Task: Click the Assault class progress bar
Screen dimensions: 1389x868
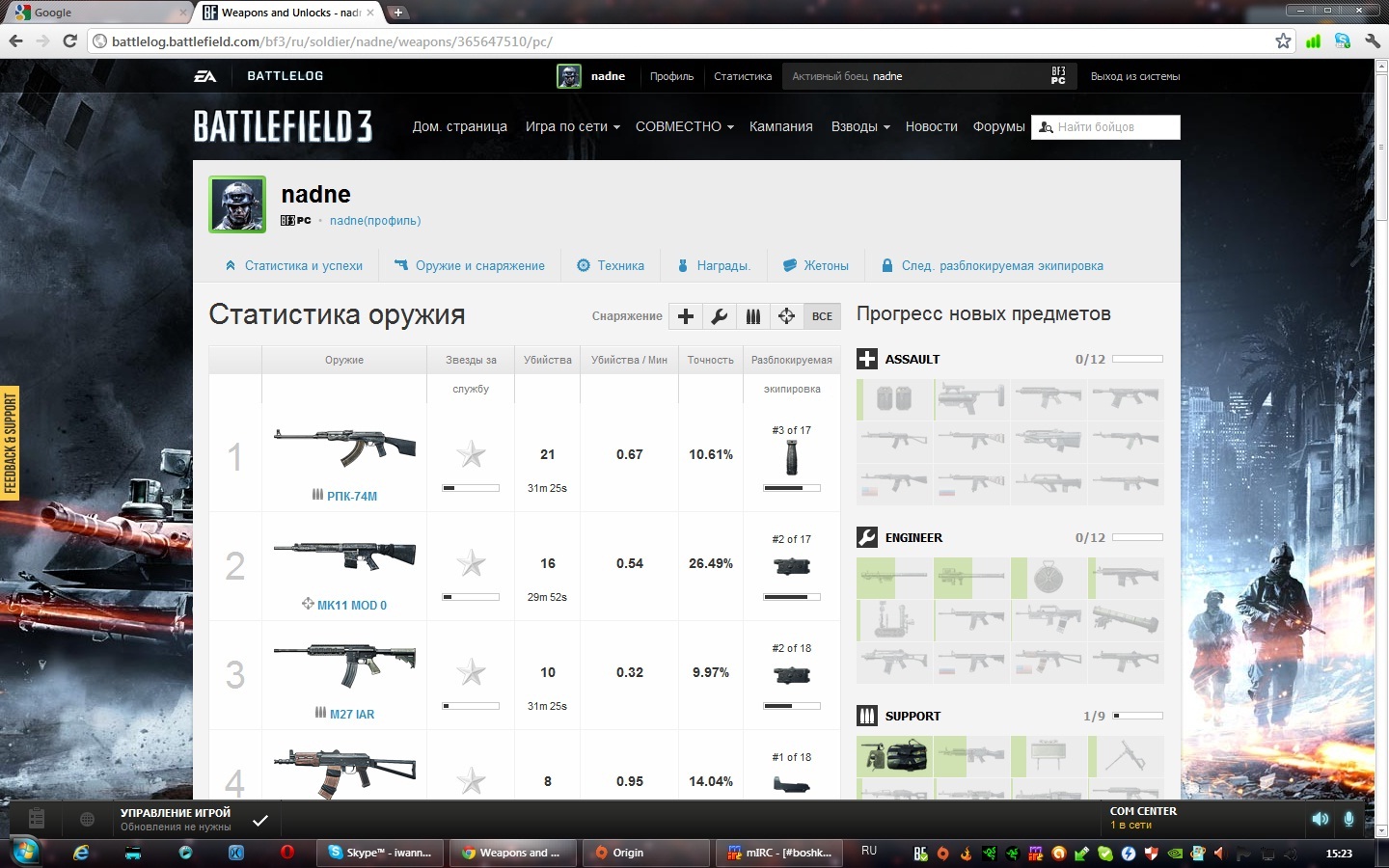Action: (x=1138, y=359)
